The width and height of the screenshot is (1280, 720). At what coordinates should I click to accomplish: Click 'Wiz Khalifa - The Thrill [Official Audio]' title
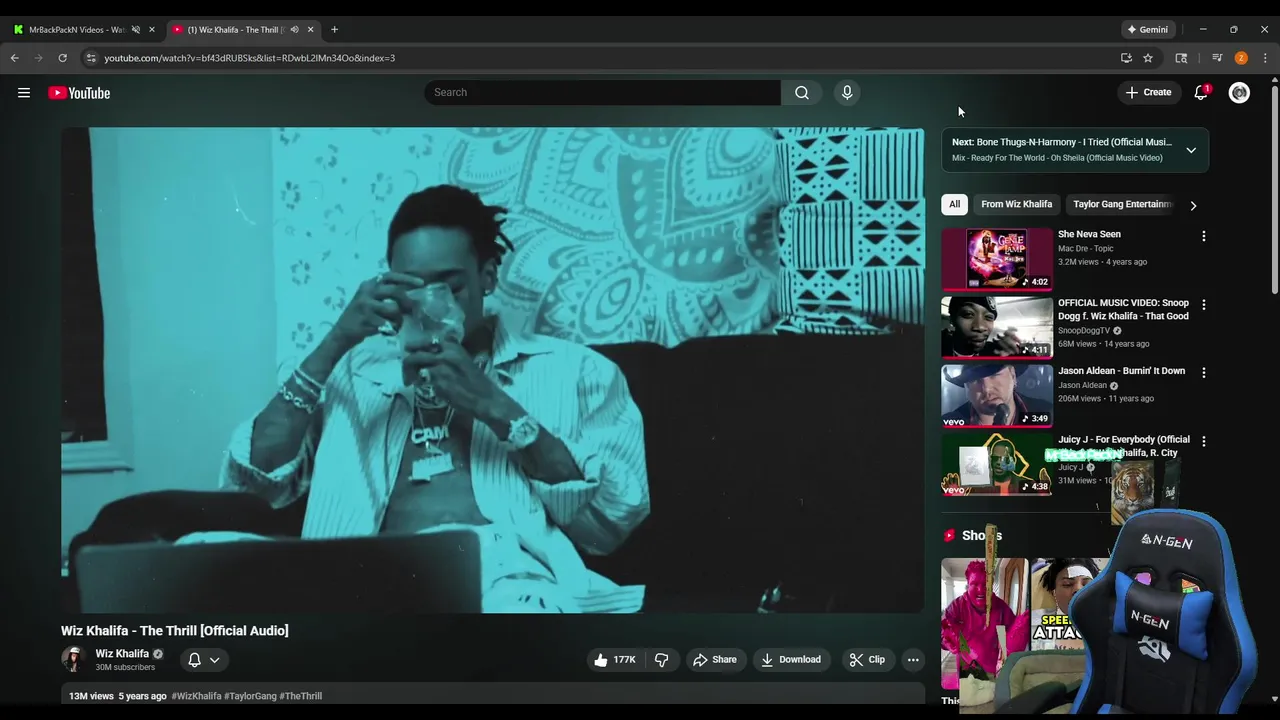click(x=174, y=631)
